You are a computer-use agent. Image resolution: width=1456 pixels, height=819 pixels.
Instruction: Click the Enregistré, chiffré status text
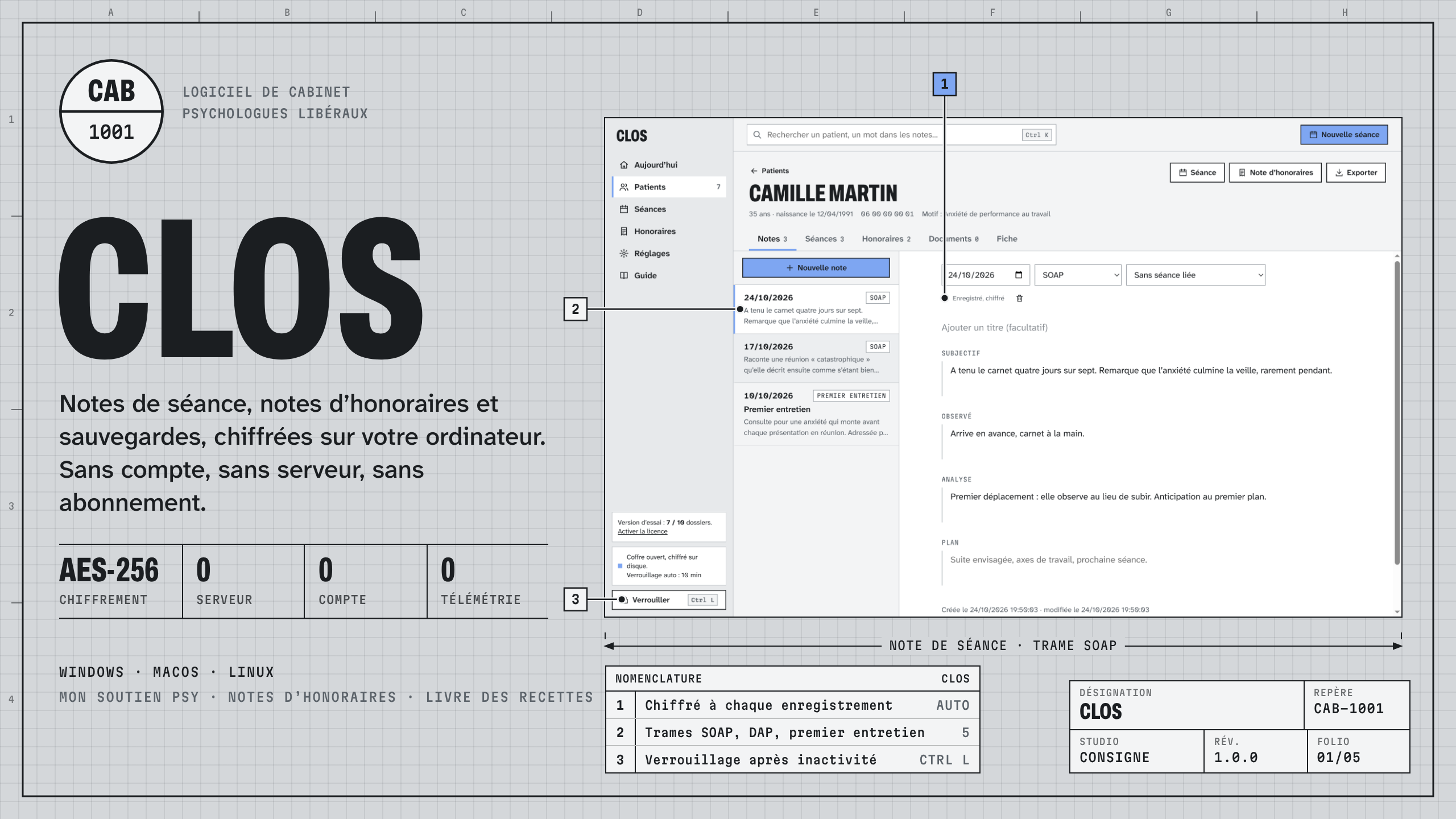click(x=978, y=298)
